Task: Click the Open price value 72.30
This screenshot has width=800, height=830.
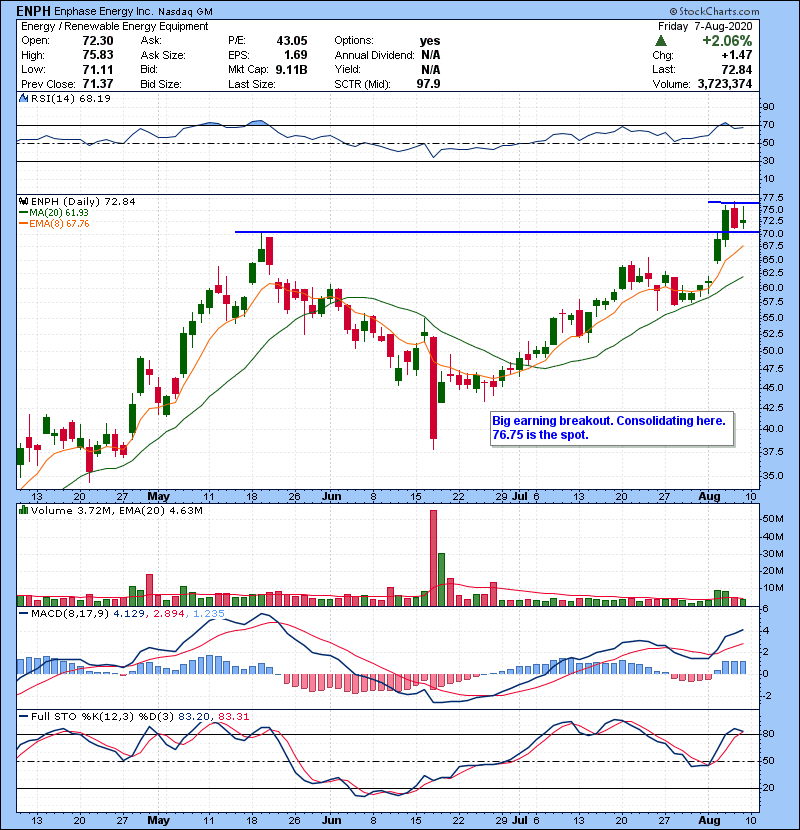Action: (x=98, y=41)
